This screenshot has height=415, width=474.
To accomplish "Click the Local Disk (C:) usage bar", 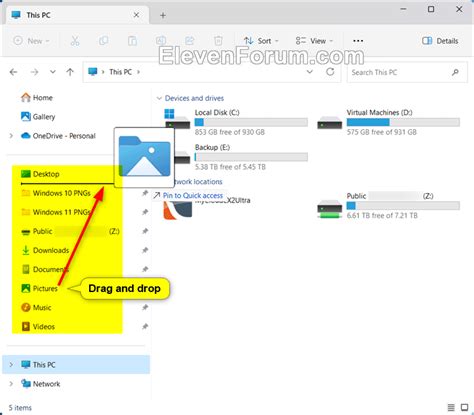I will pyautogui.click(x=251, y=122).
